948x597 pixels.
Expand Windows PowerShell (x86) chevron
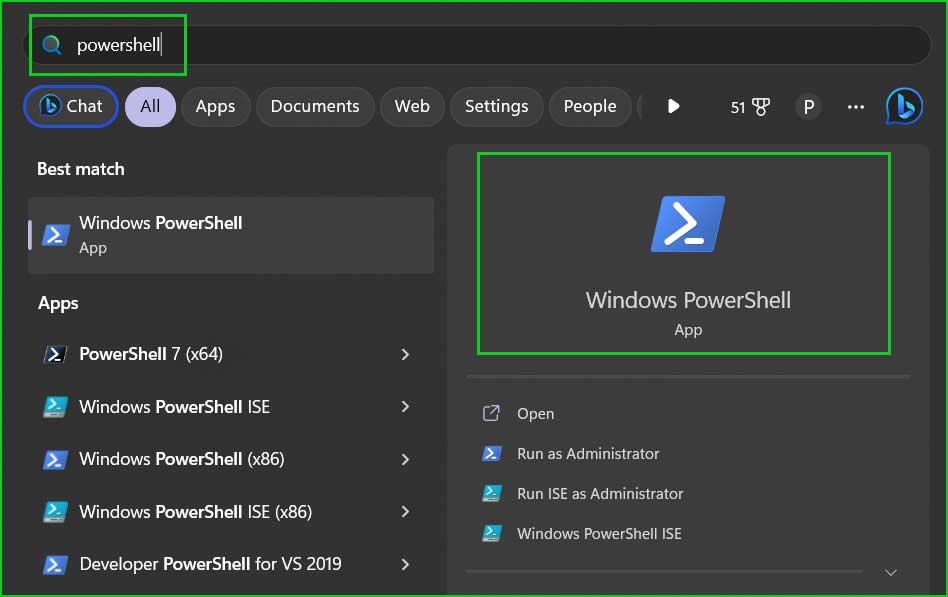405,460
